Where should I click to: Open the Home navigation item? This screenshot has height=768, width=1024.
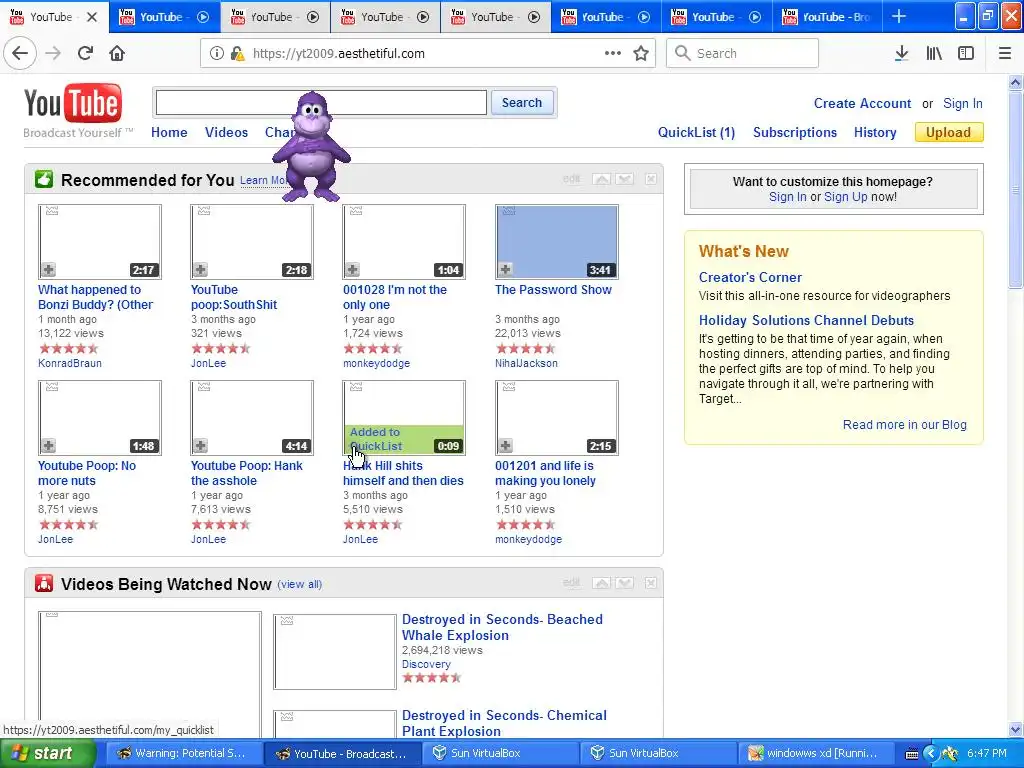169,133
